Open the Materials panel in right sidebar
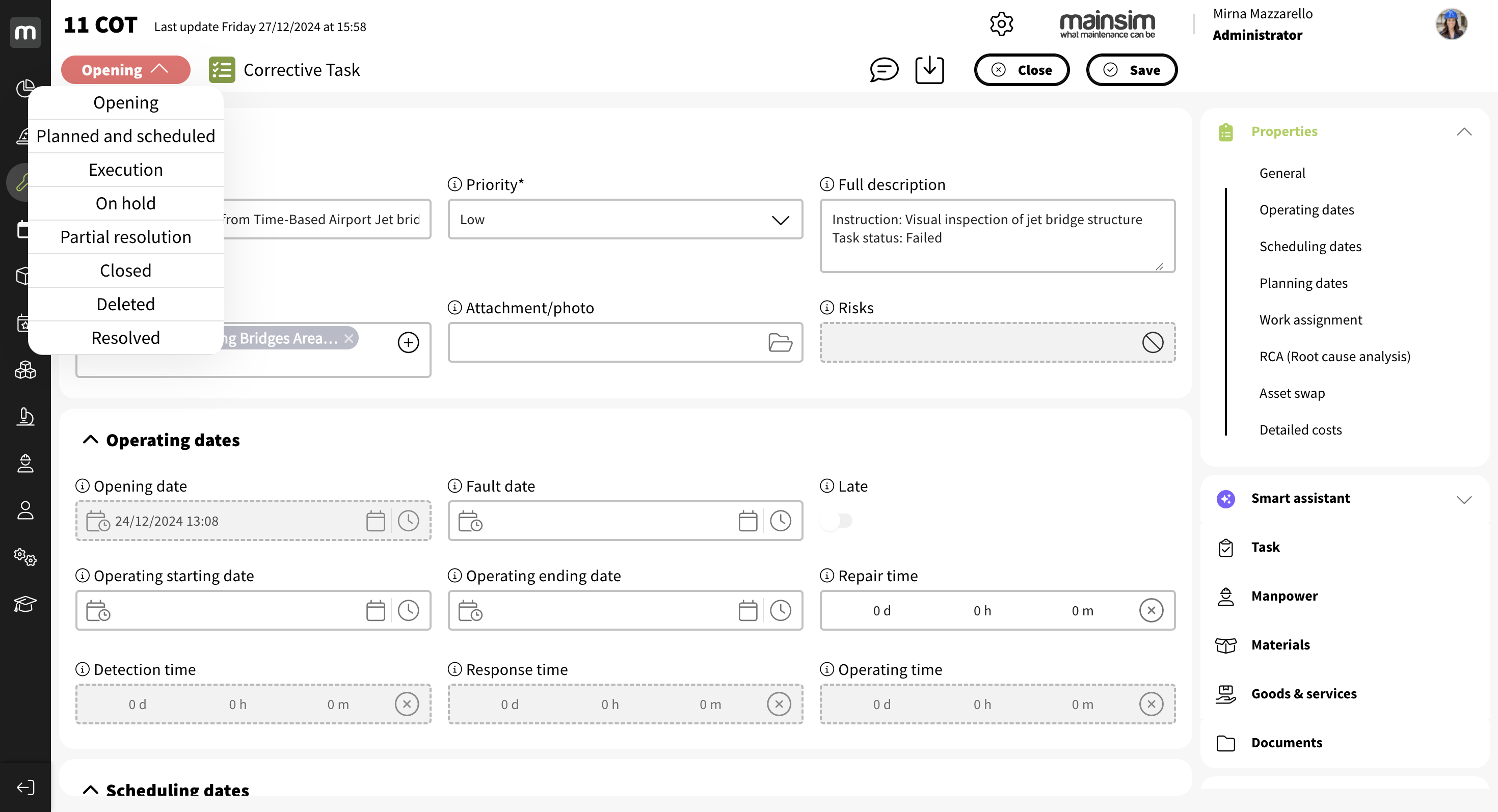This screenshot has height=812, width=1498. (1225, 645)
